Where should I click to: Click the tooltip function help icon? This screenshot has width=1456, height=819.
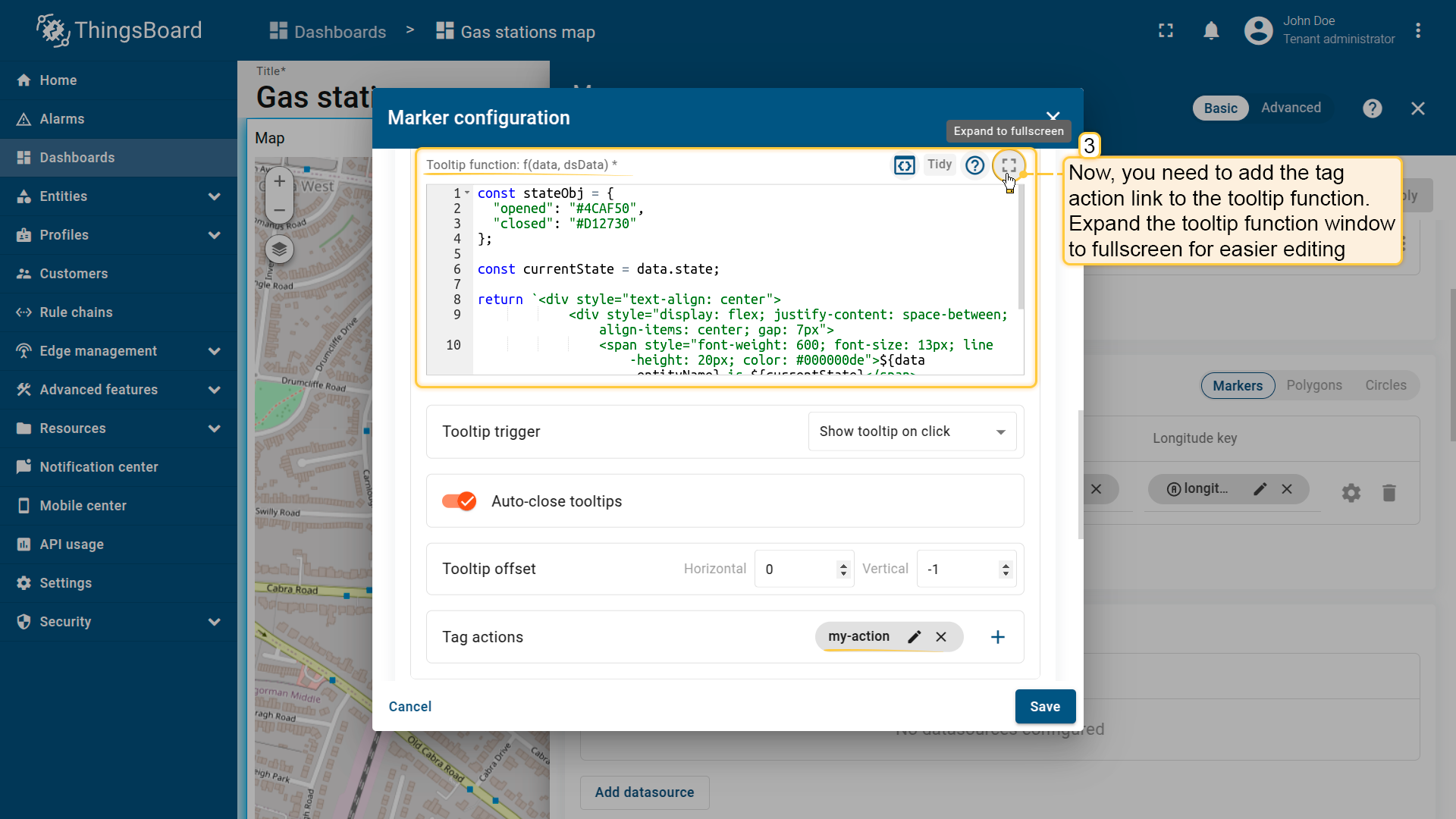pyautogui.click(x=974, y=165)
